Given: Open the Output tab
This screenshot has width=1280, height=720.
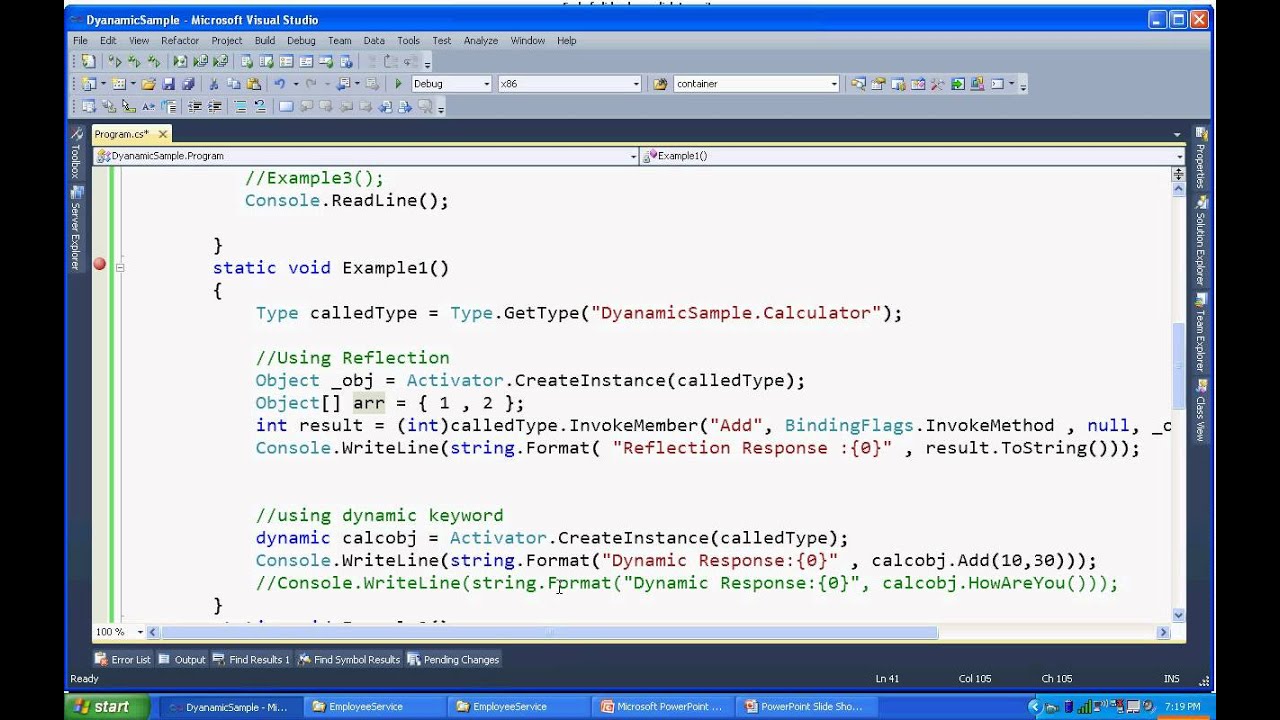Looking at the screenshot, I should [182, 660].
